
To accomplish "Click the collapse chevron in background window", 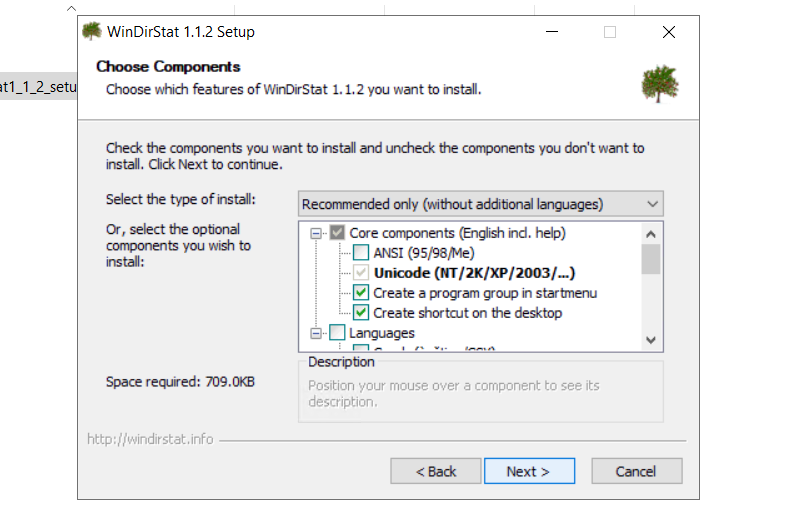I will [x=71, y=8].
